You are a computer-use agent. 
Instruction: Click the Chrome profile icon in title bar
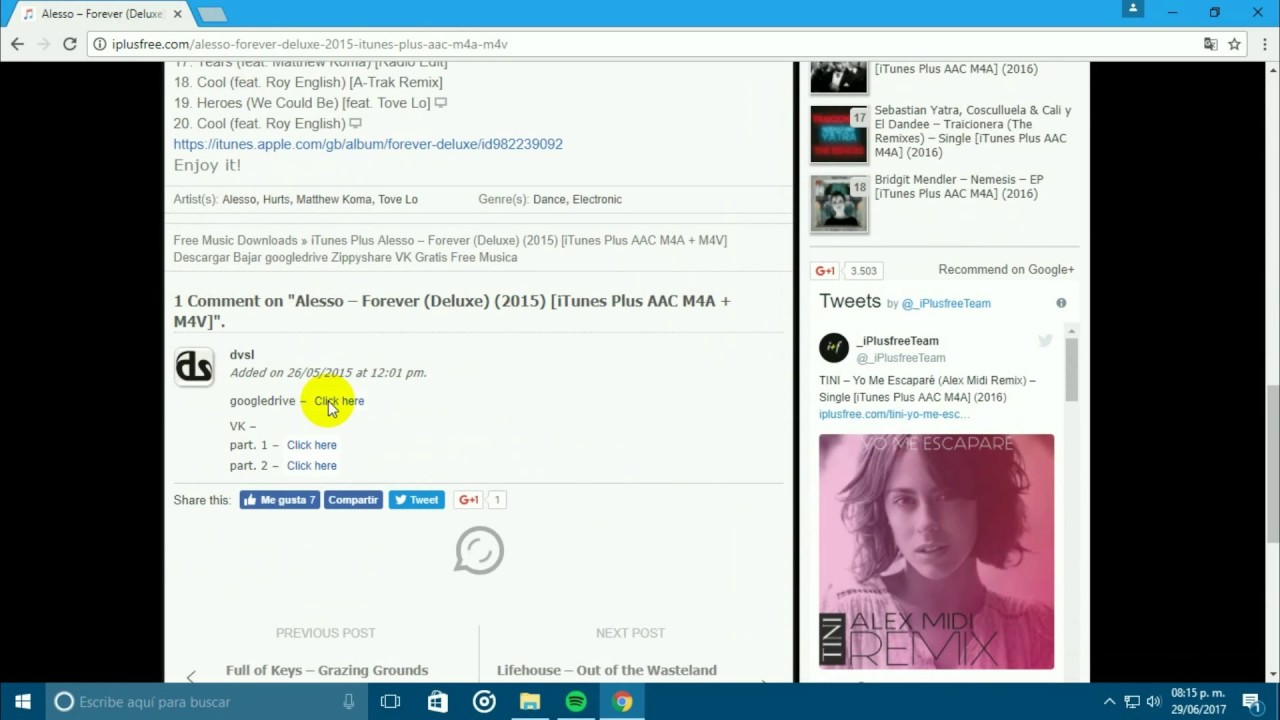click(x=1133, y=9)
